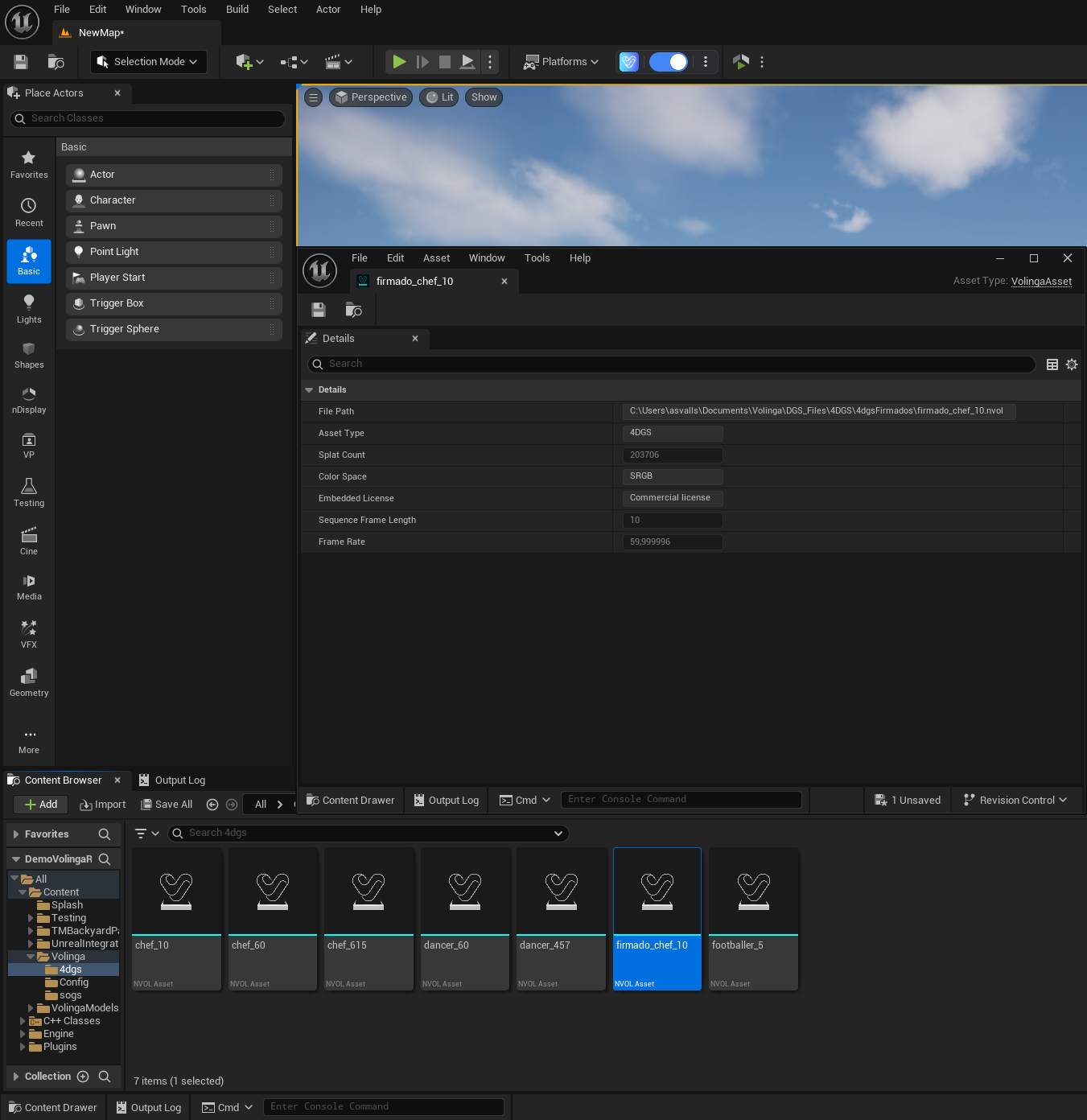Image resolution: width=1087 pixels, height=1120 pixels.
Task: Open the Volinga plugin heart icon
Action: [629, 62]
